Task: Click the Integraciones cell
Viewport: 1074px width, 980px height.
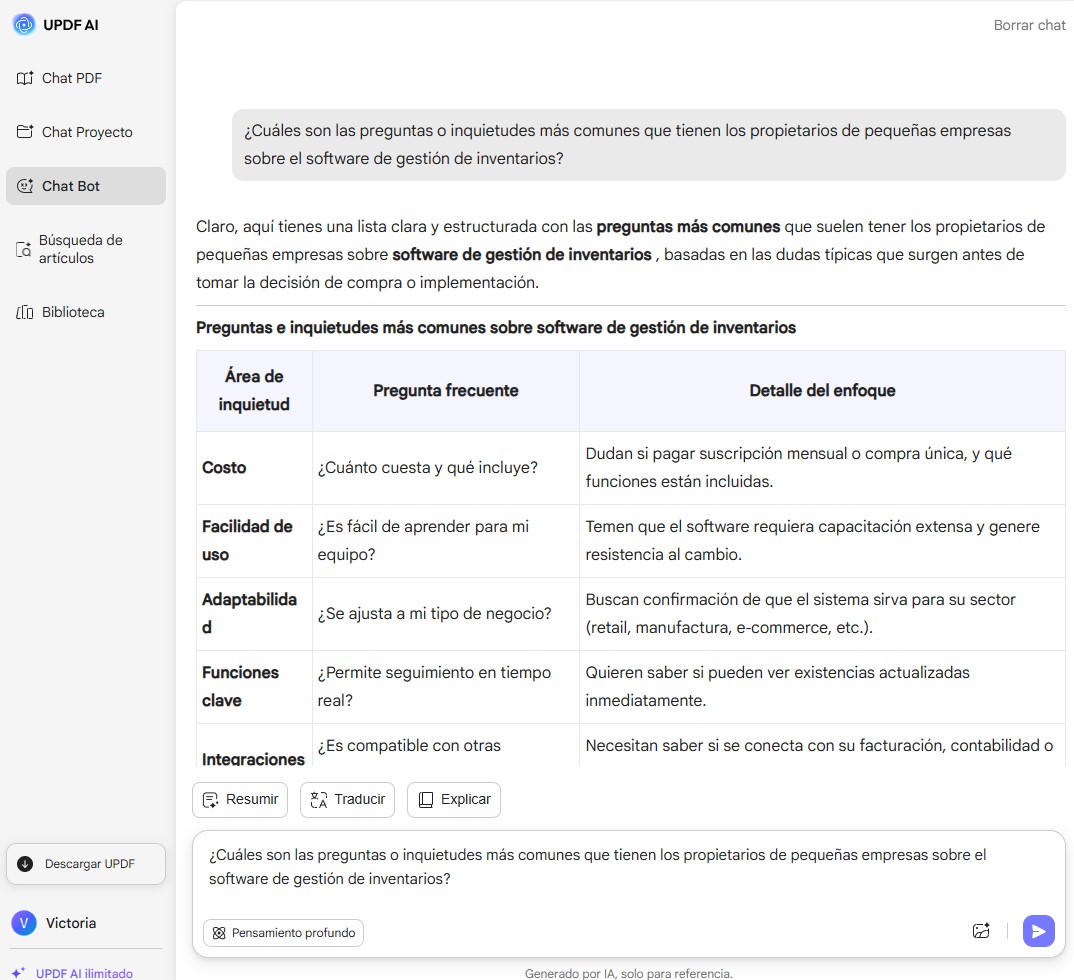Action: click(254, 745)
